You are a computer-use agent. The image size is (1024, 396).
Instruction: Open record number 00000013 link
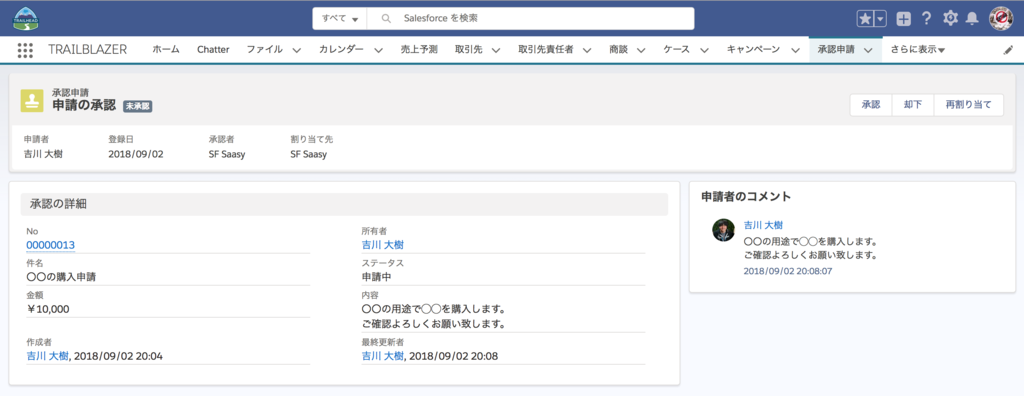50,245
